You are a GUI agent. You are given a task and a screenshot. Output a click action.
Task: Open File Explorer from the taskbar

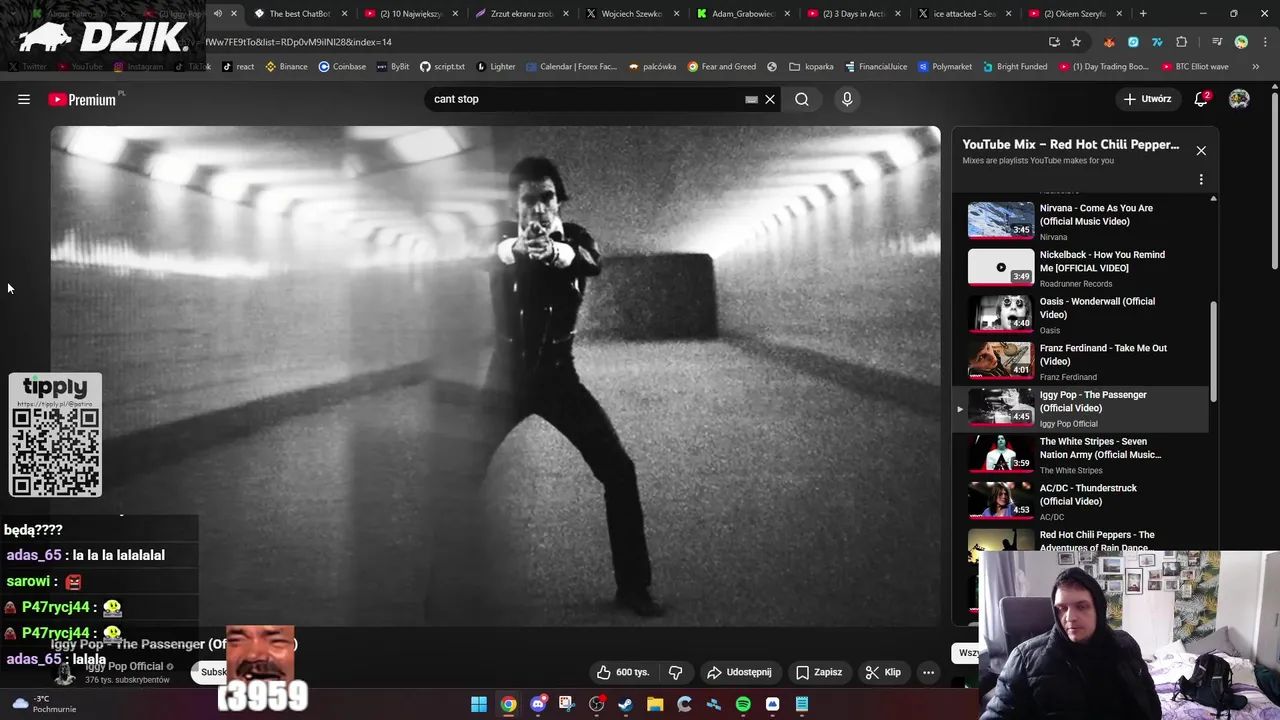point(655,704)
